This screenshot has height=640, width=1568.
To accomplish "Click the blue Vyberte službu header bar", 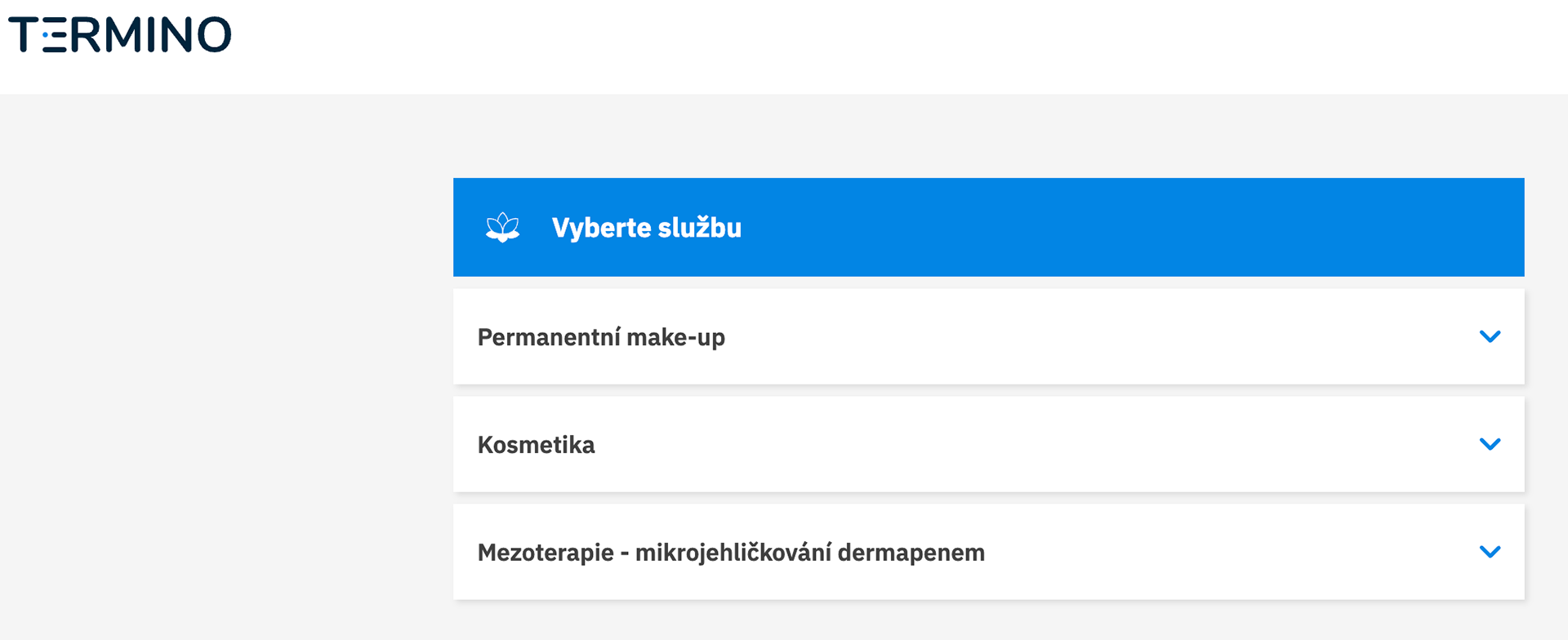I will click(x=1062, y=228).
